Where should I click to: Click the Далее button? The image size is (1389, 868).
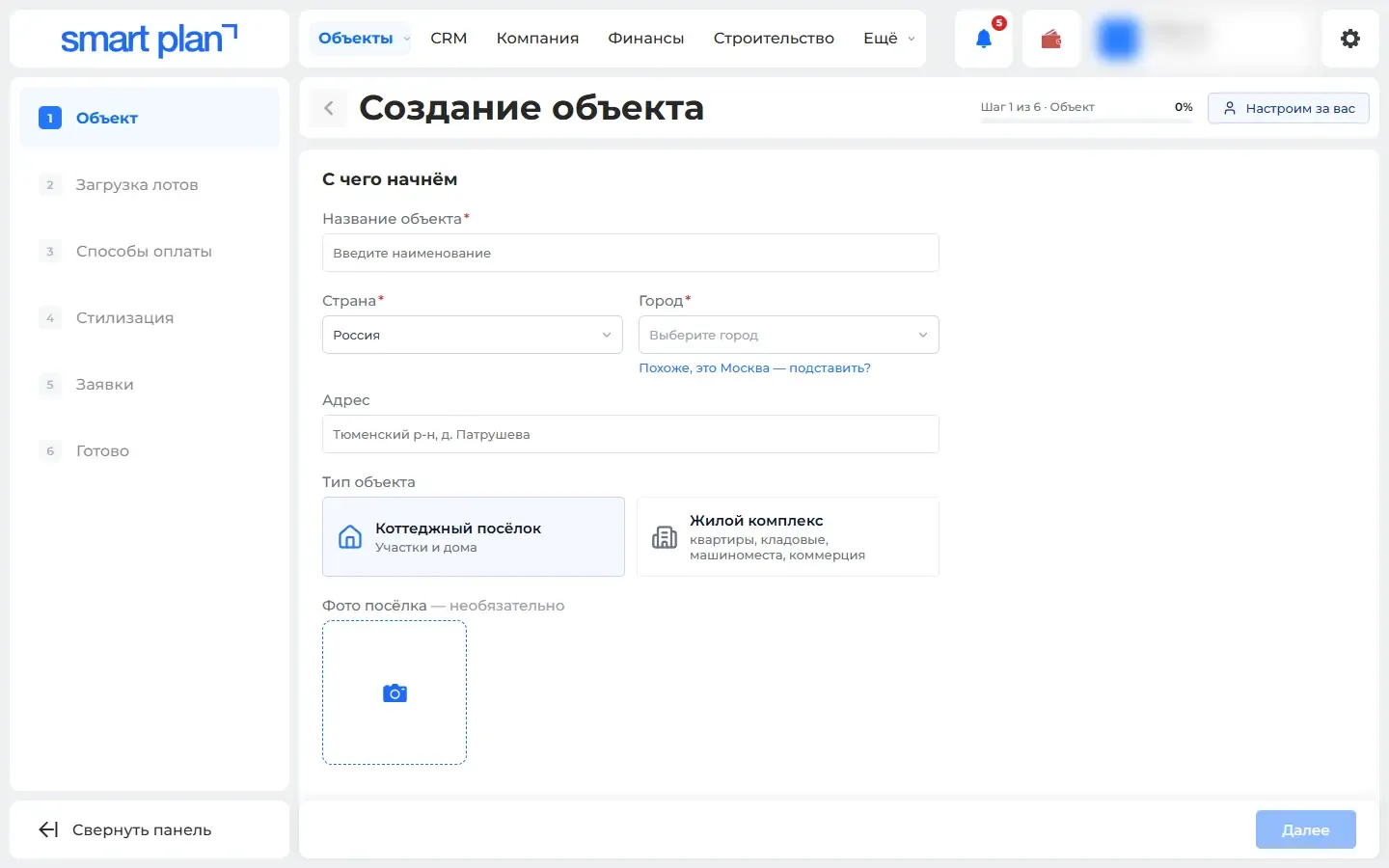tap(1306, 829)
